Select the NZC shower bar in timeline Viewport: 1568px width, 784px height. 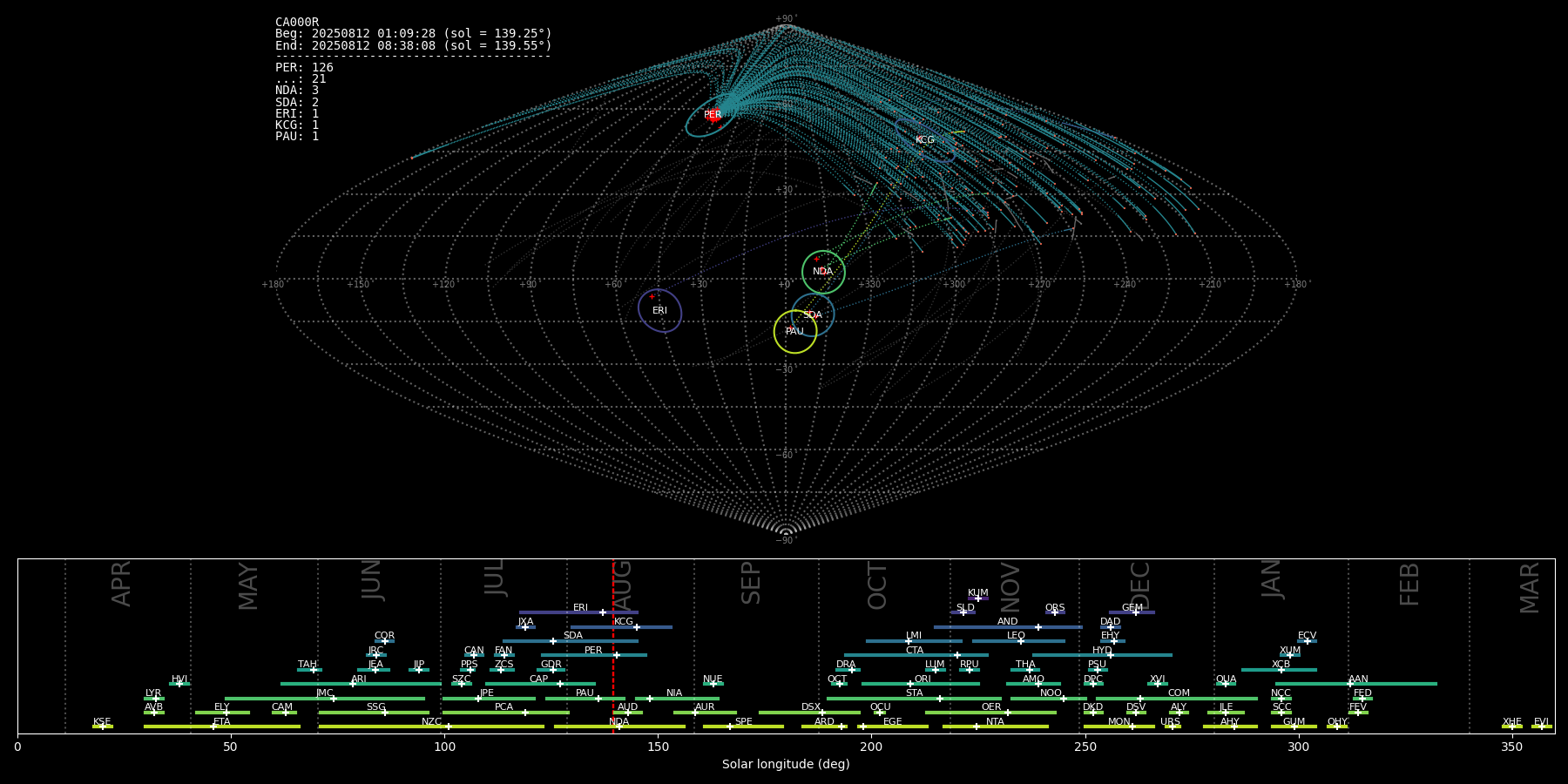coord(431,727)
